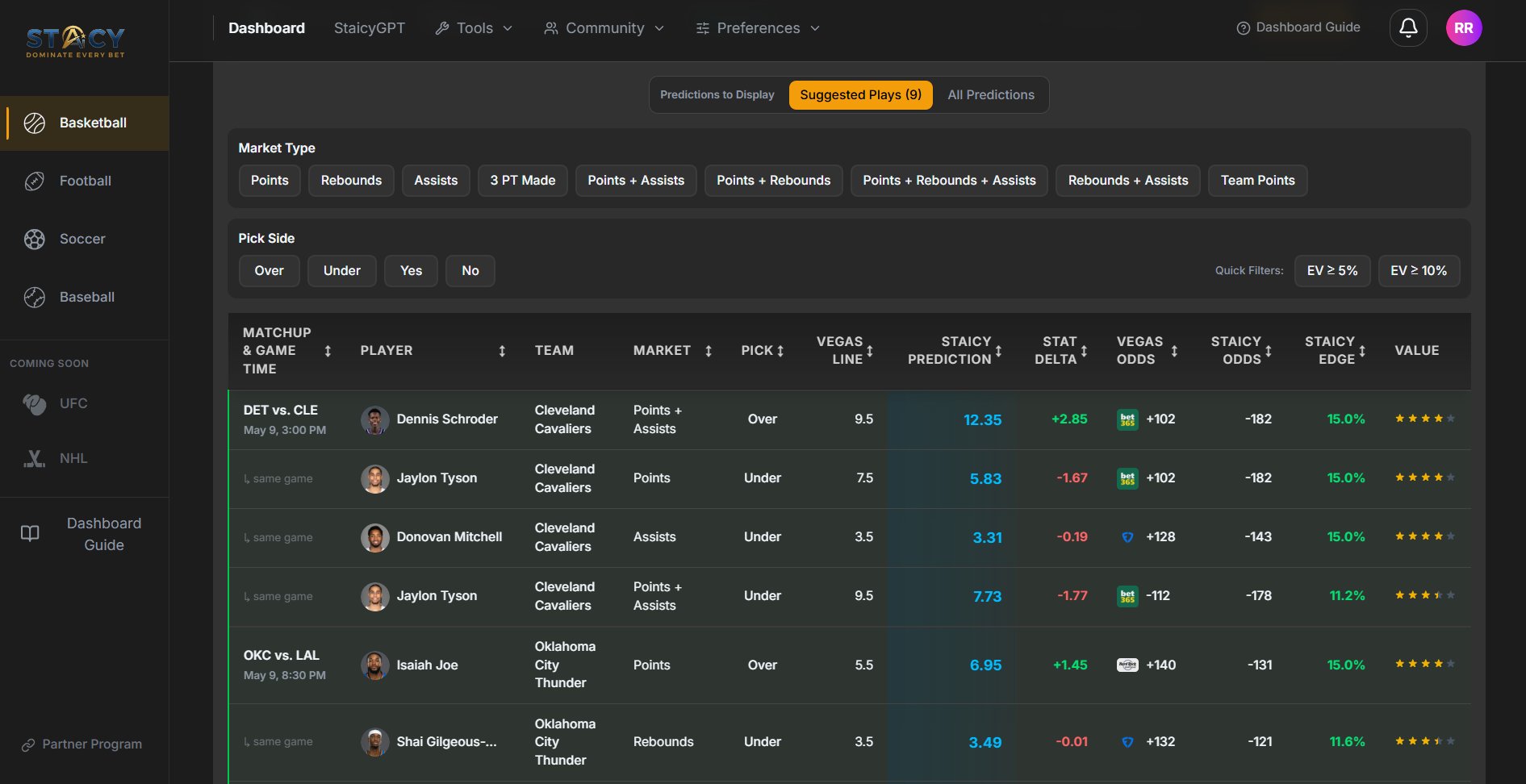1526x784 pixels.
Task: Apply EV ≥ 10% quick filter
Action: point(1419,271)
